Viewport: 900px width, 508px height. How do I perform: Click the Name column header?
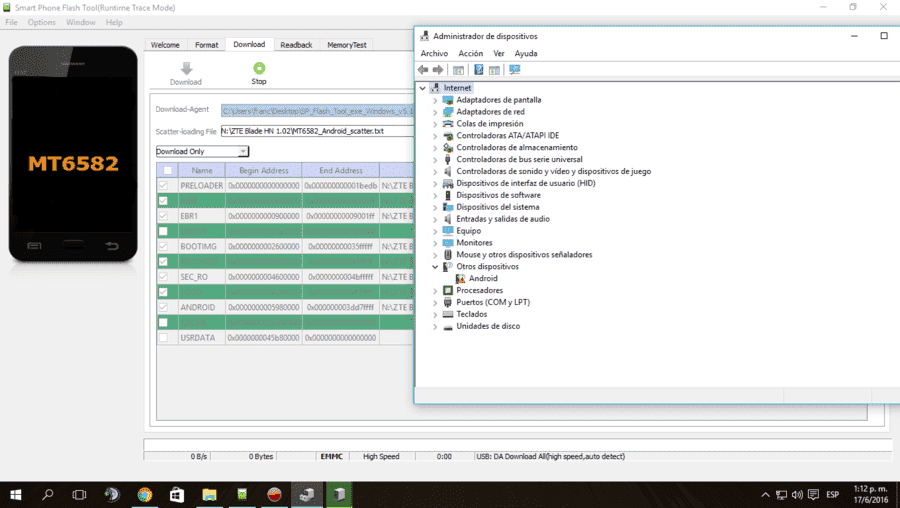pos(201,170)
